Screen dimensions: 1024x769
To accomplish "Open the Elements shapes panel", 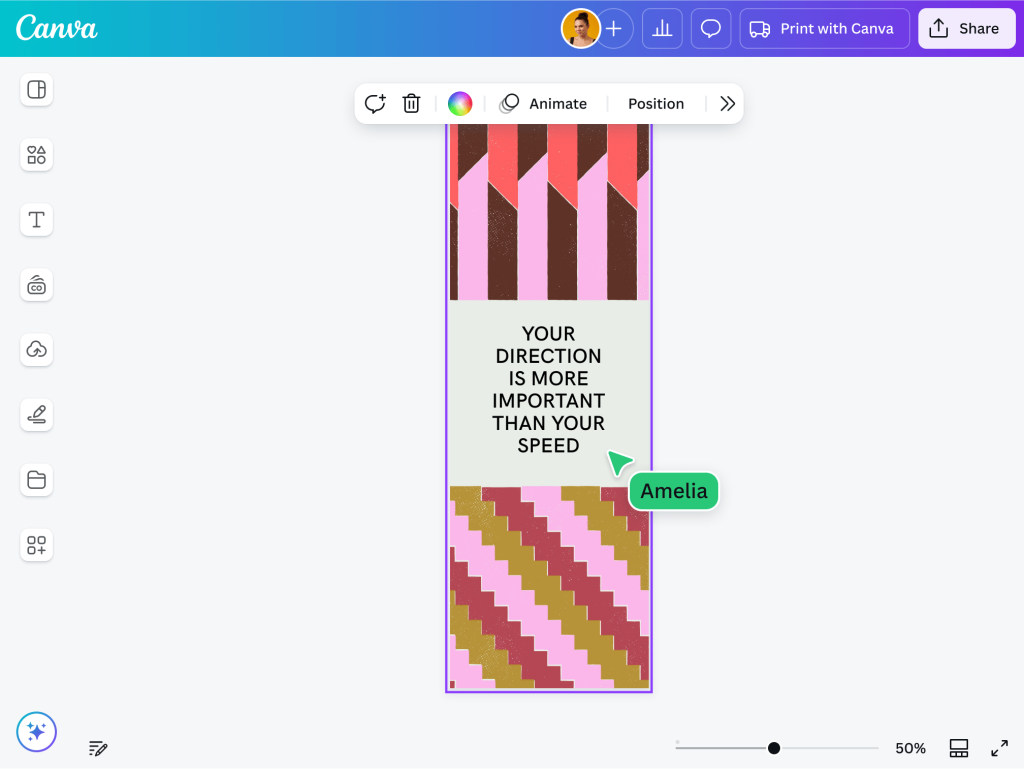I will pyautogui.click(x=37, y=155).
